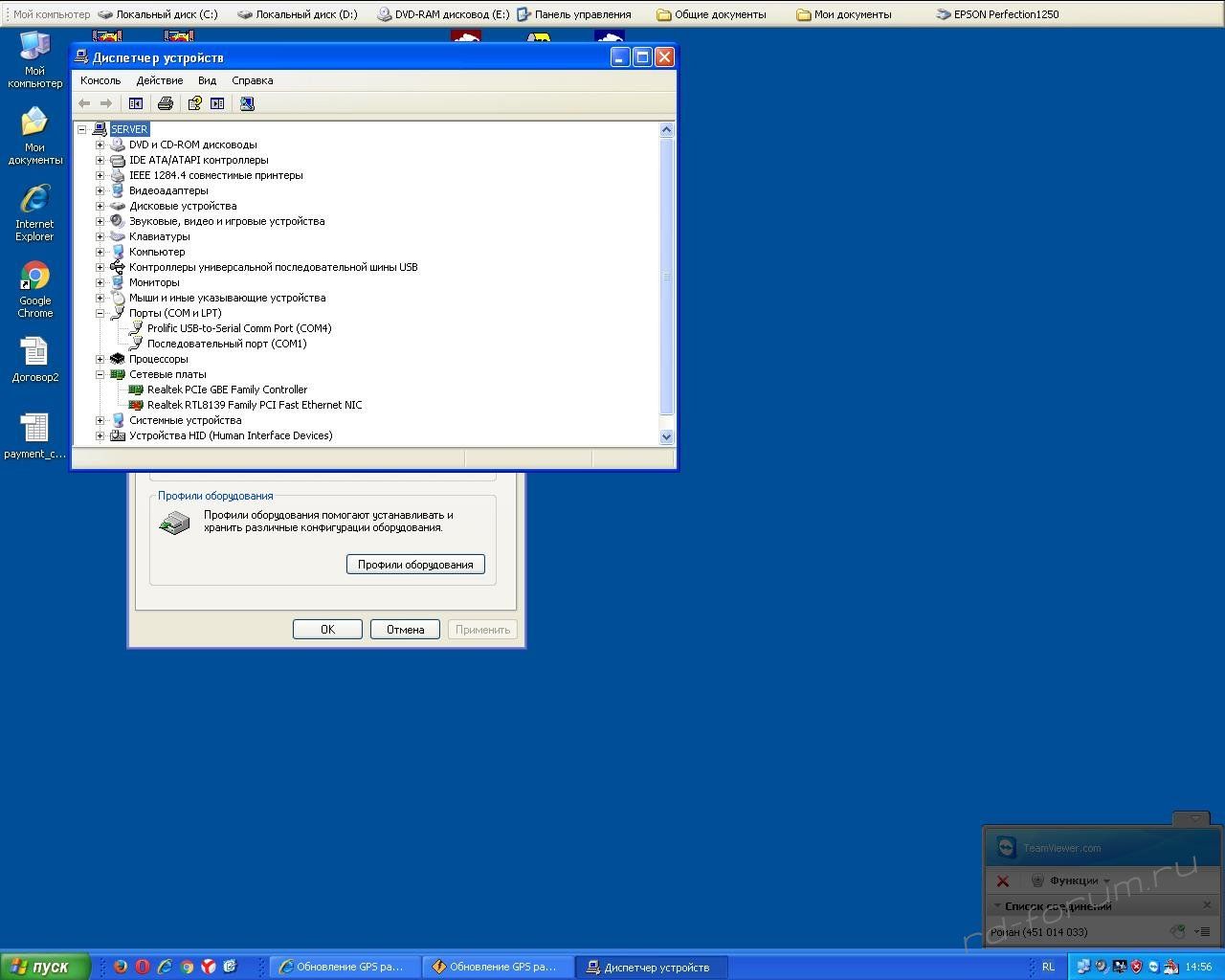This screenshot has width=1225, height=980.
Task: Launch Opera from the Quick Launch bar
Action: (142, 967)
